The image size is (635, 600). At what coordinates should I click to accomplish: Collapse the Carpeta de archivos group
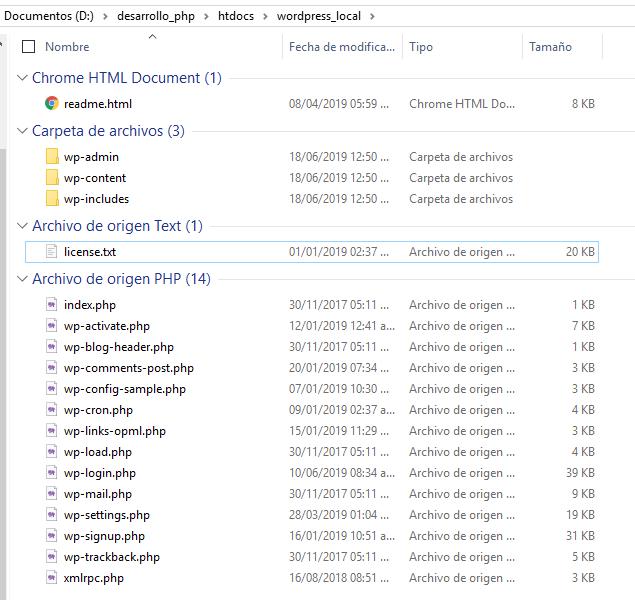tap(22, 130)
